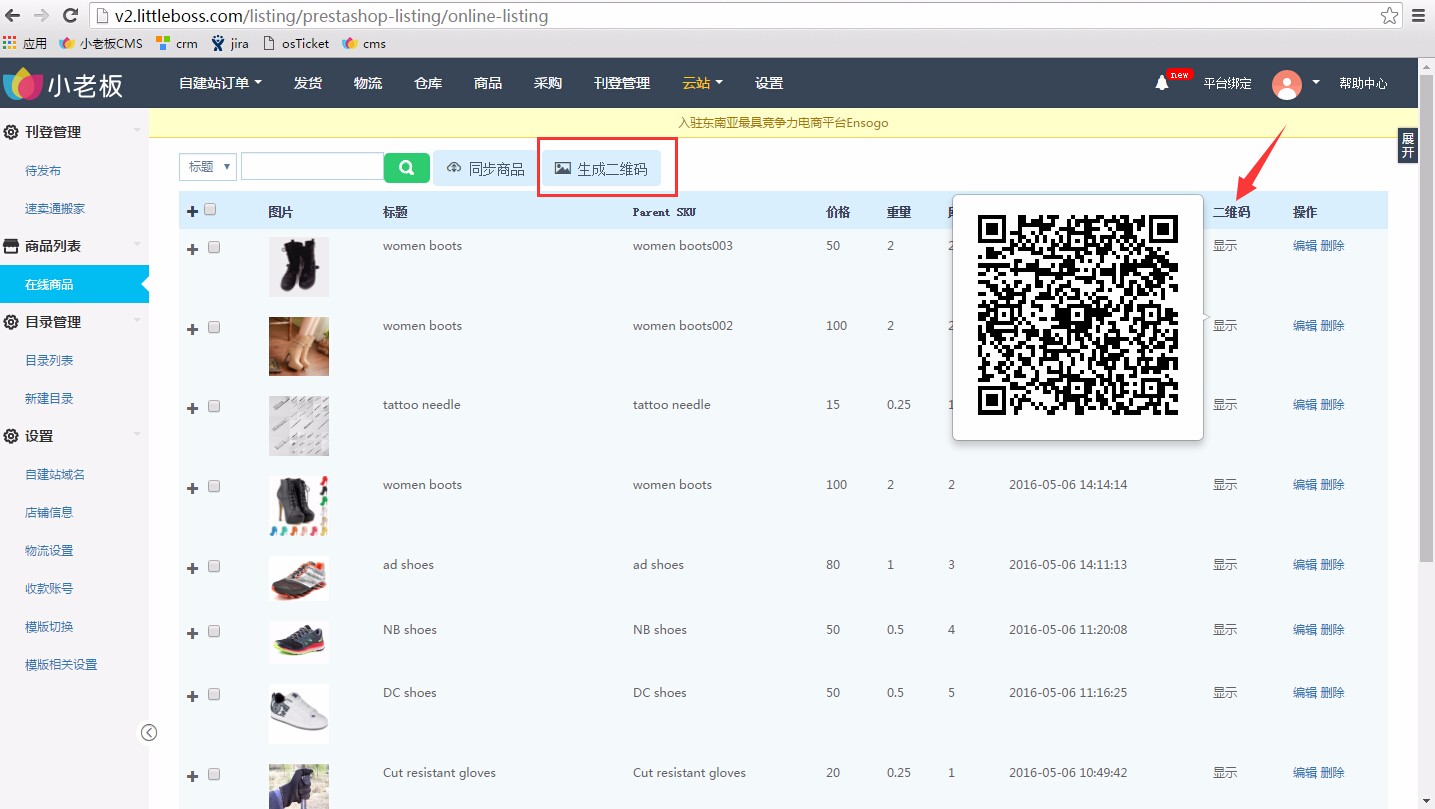Viewport: 1435px width, 809px height.
Task: Select 速卖通搬家 in the sidebar
Action: [x=55, y=209]
